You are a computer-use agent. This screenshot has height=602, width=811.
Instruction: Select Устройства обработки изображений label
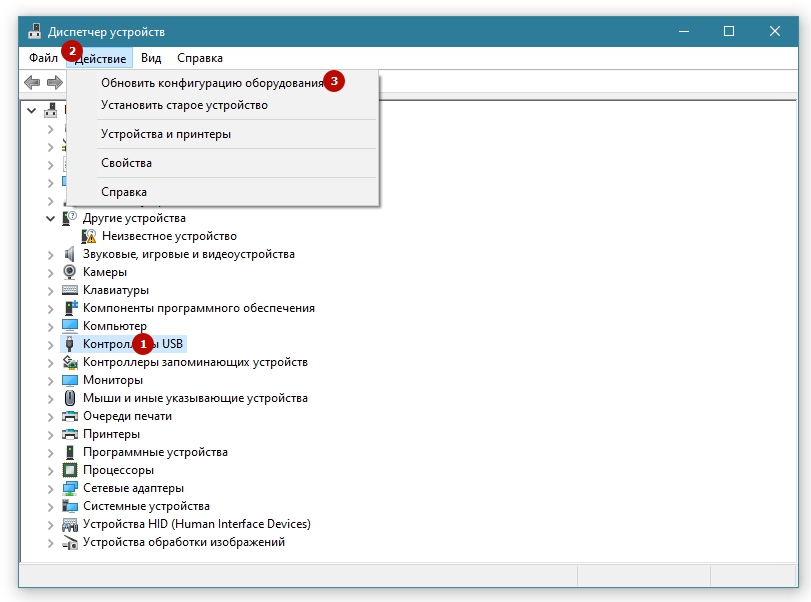click(184, 542)
